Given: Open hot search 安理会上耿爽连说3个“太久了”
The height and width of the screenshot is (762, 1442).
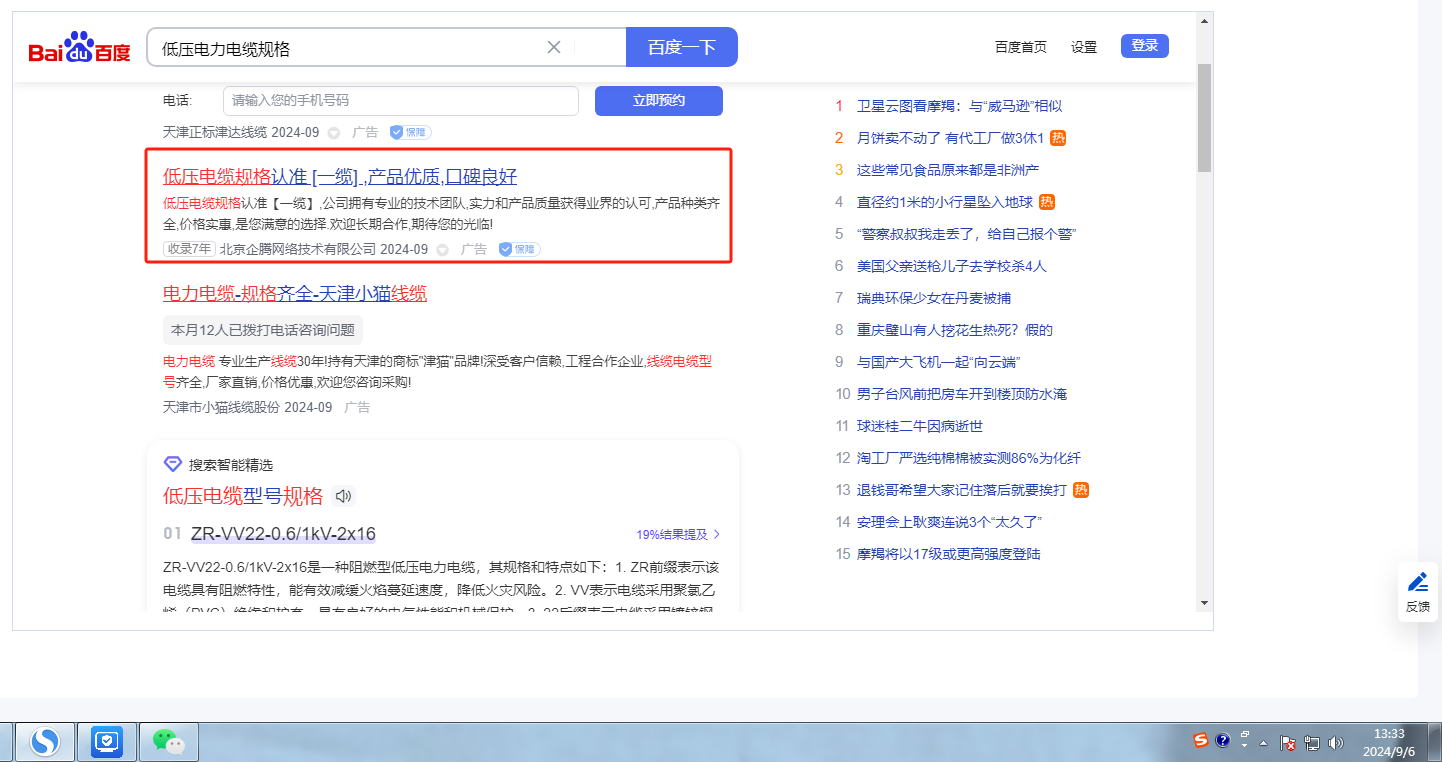Looking at the screenshot, I should point(950,522).
